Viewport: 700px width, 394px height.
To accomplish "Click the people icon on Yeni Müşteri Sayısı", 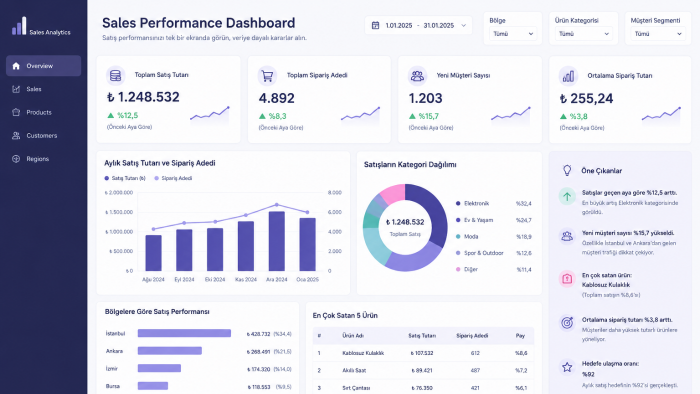I will tap(417, 76).
